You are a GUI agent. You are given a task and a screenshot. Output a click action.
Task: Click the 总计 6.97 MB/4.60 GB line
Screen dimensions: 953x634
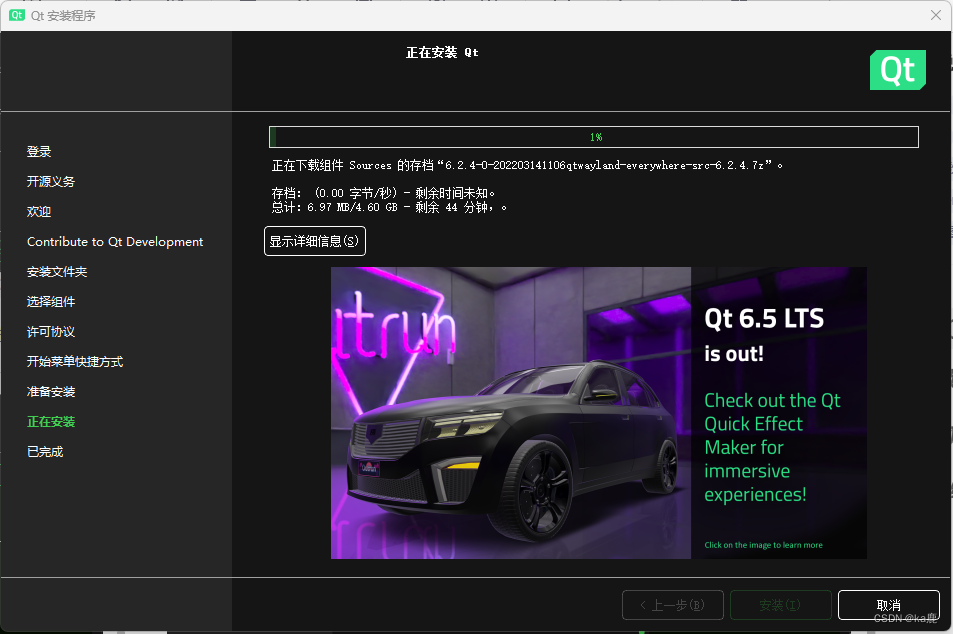pyautogui.click(x=389, y=207)
